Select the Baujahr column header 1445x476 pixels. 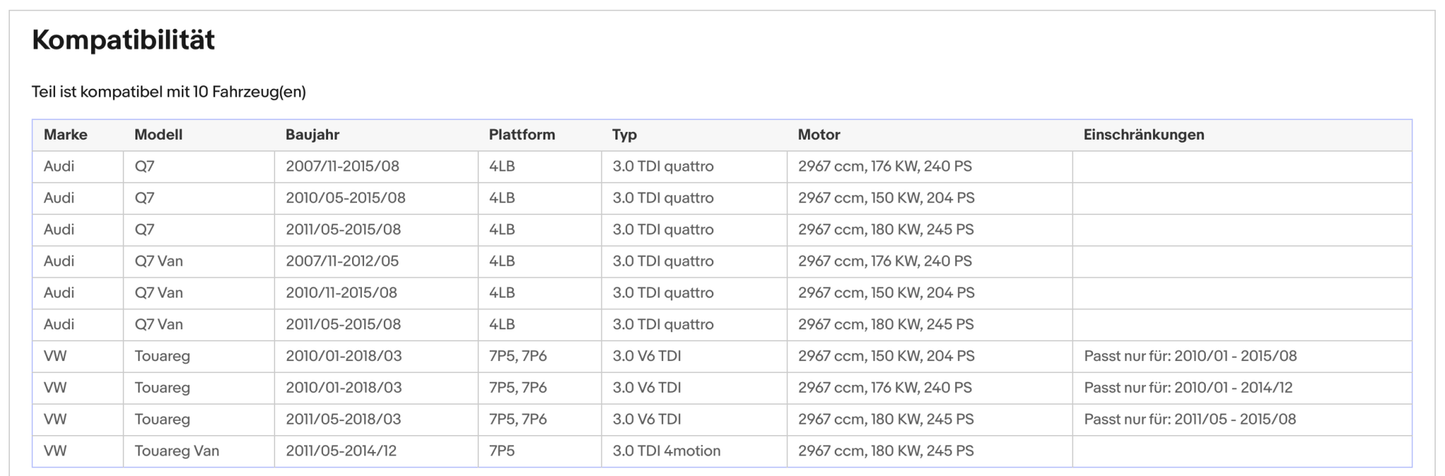313,135
